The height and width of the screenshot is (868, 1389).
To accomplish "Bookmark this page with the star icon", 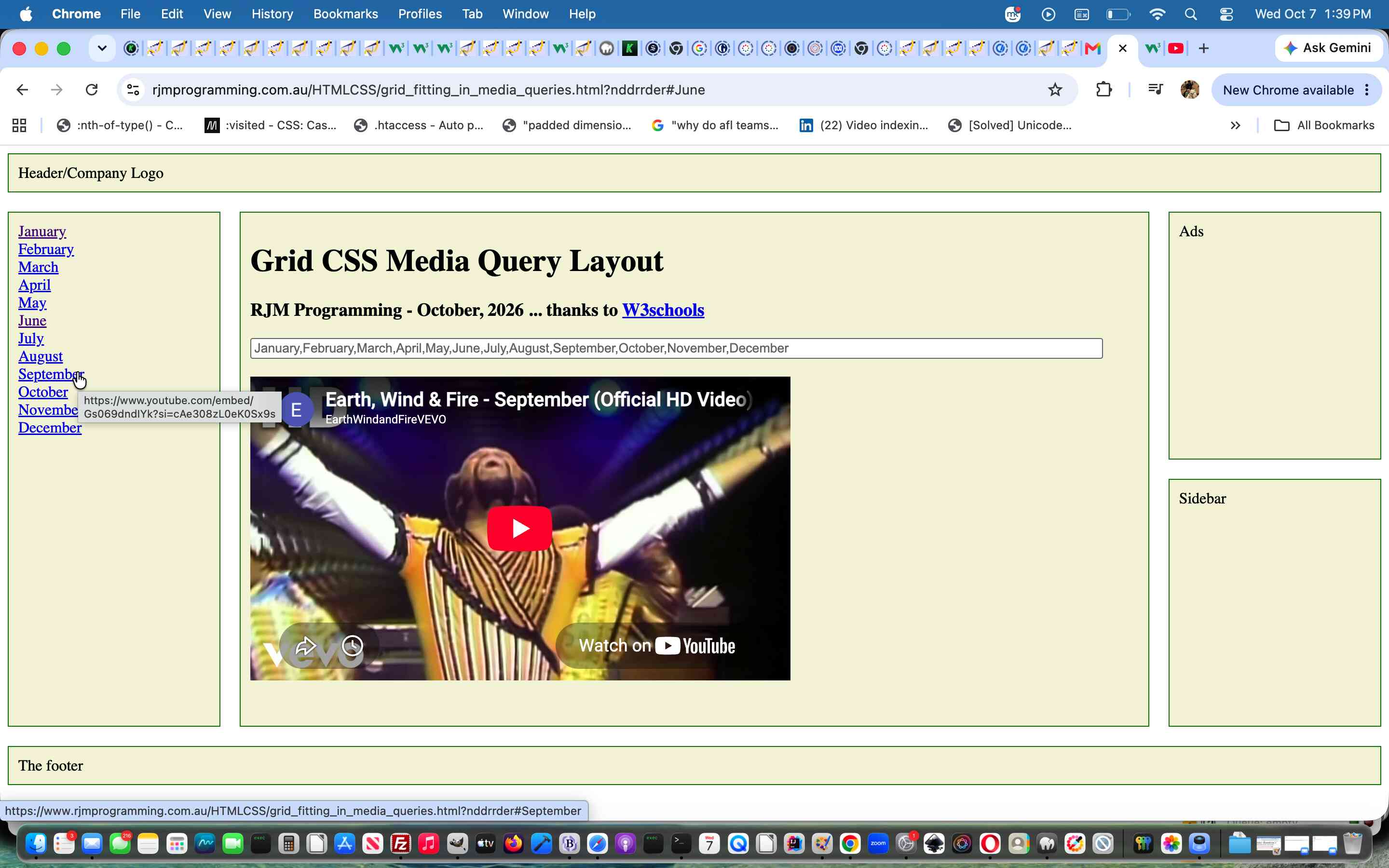I will [1055, 90].
